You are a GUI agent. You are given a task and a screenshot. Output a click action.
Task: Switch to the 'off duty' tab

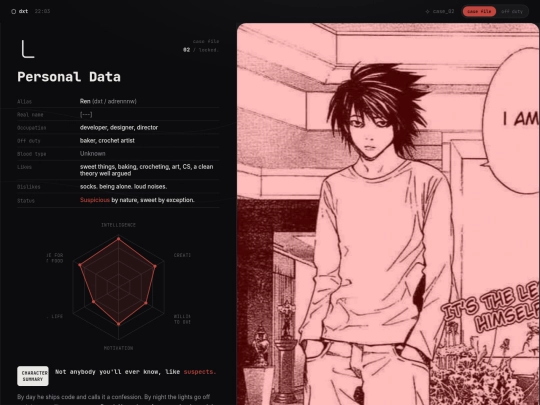[512, 11]
